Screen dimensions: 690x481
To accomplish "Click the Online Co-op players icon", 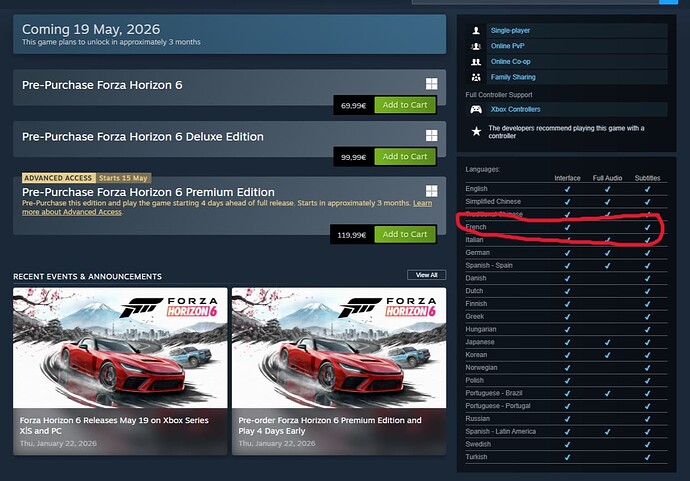I will coord(476,62).
